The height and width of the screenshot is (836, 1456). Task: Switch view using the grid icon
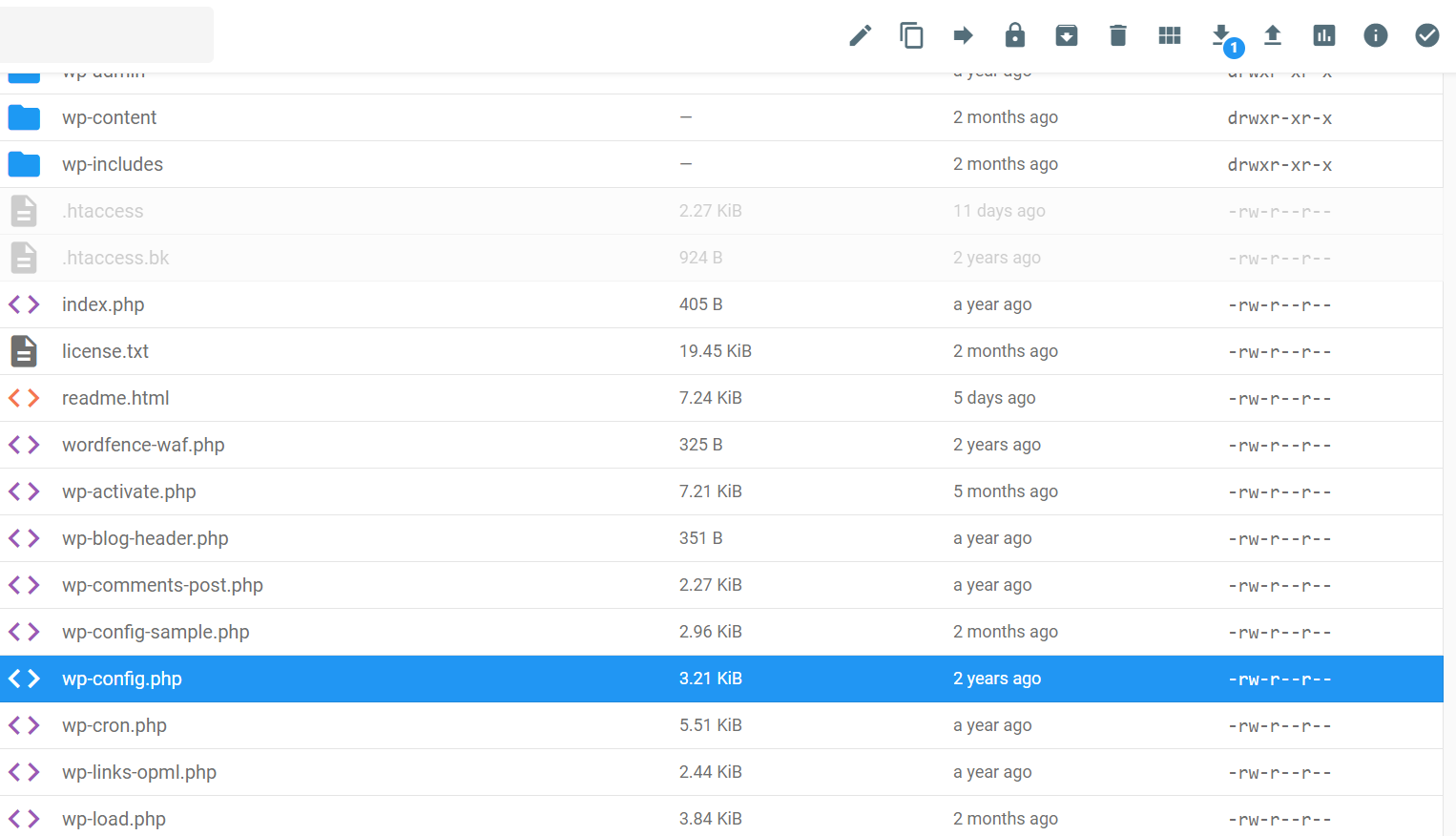pyautogui.click(x=1170, y=36)
